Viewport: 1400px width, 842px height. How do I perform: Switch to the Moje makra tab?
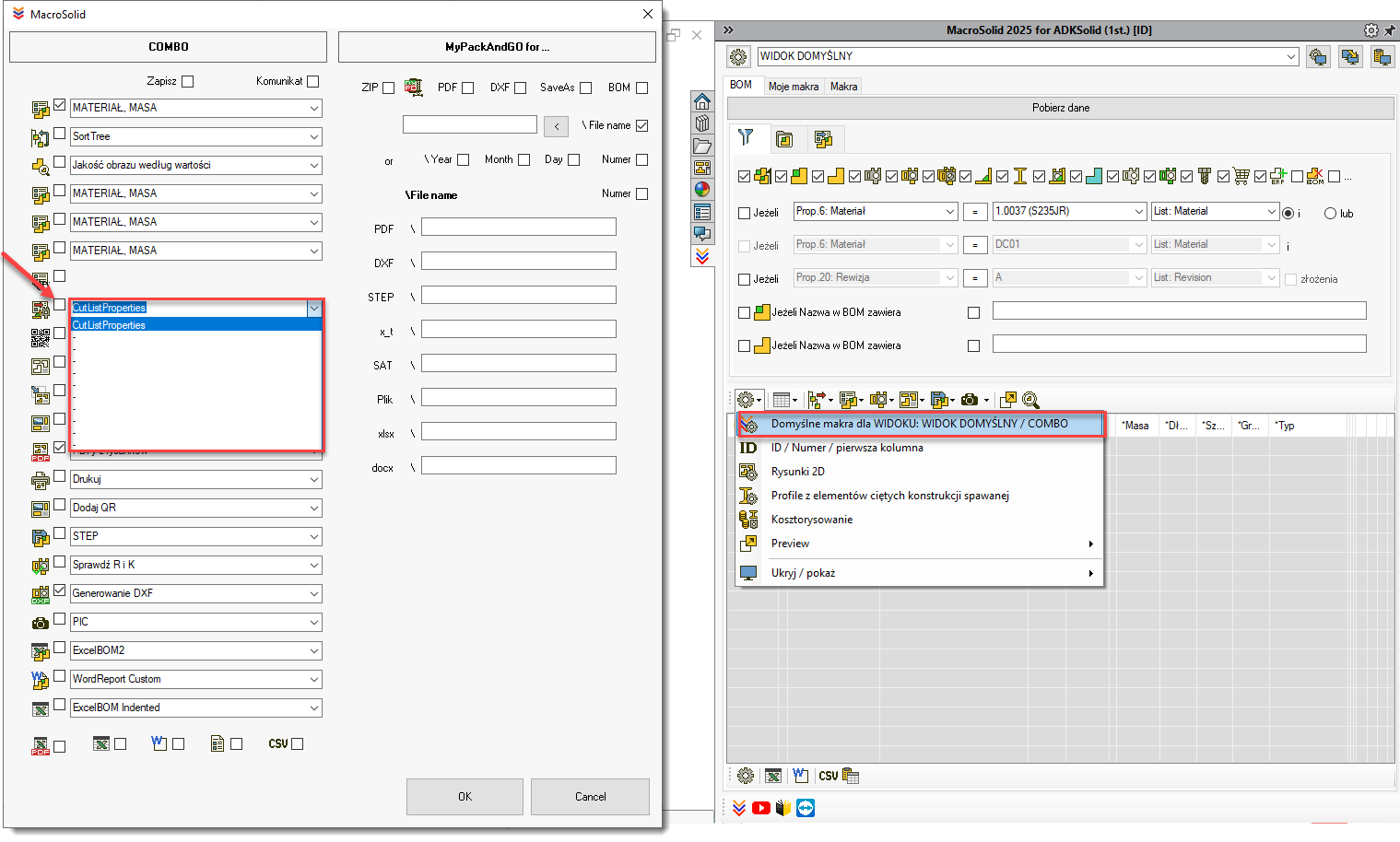pyautogui.click(x=794, y=86)
